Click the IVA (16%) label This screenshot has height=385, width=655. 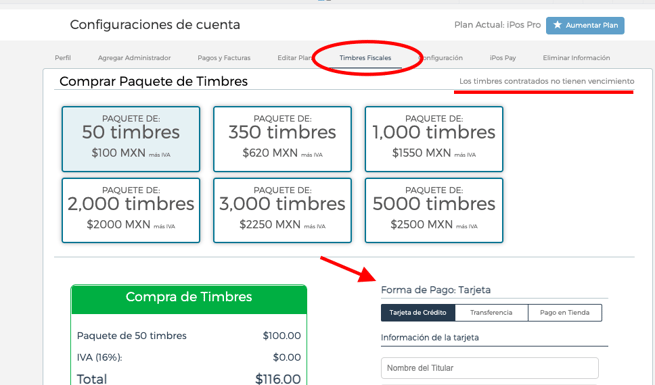pyautogui.click(x=99, y=357)
